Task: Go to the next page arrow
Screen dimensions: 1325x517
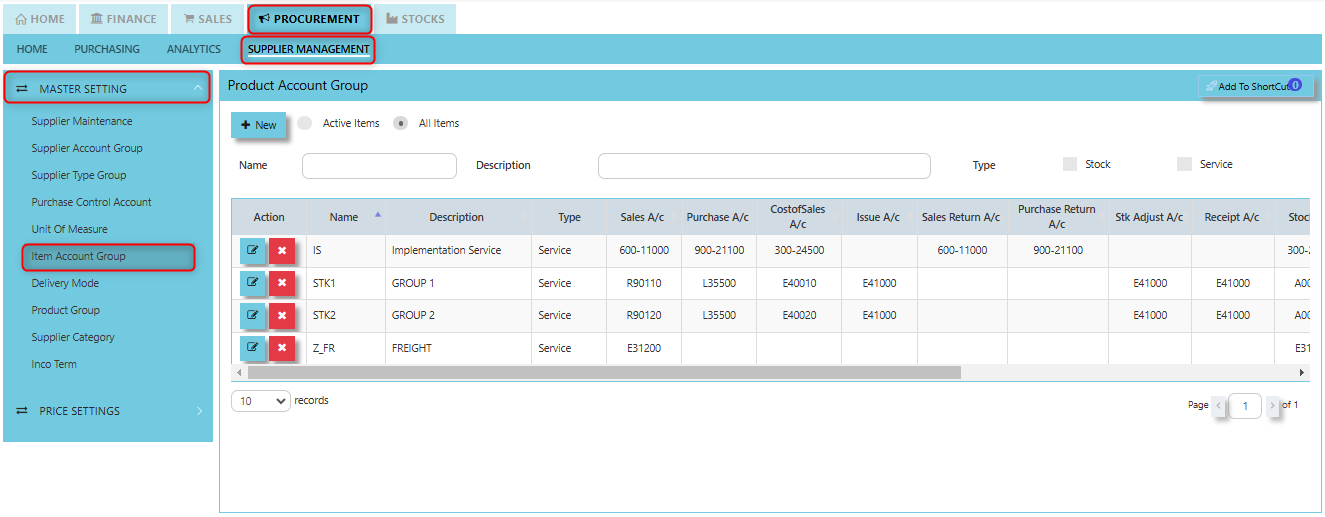Action: (x=1272, y=406)
